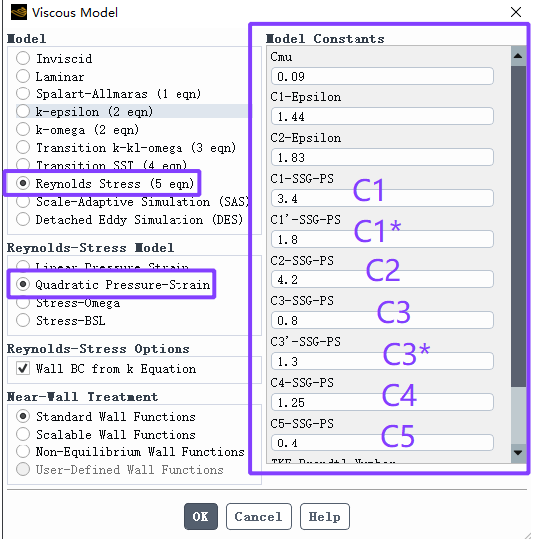Screen dimensions: 533x540
Task: Click the scroll up arrow in Model Constants
Action: 518,56
